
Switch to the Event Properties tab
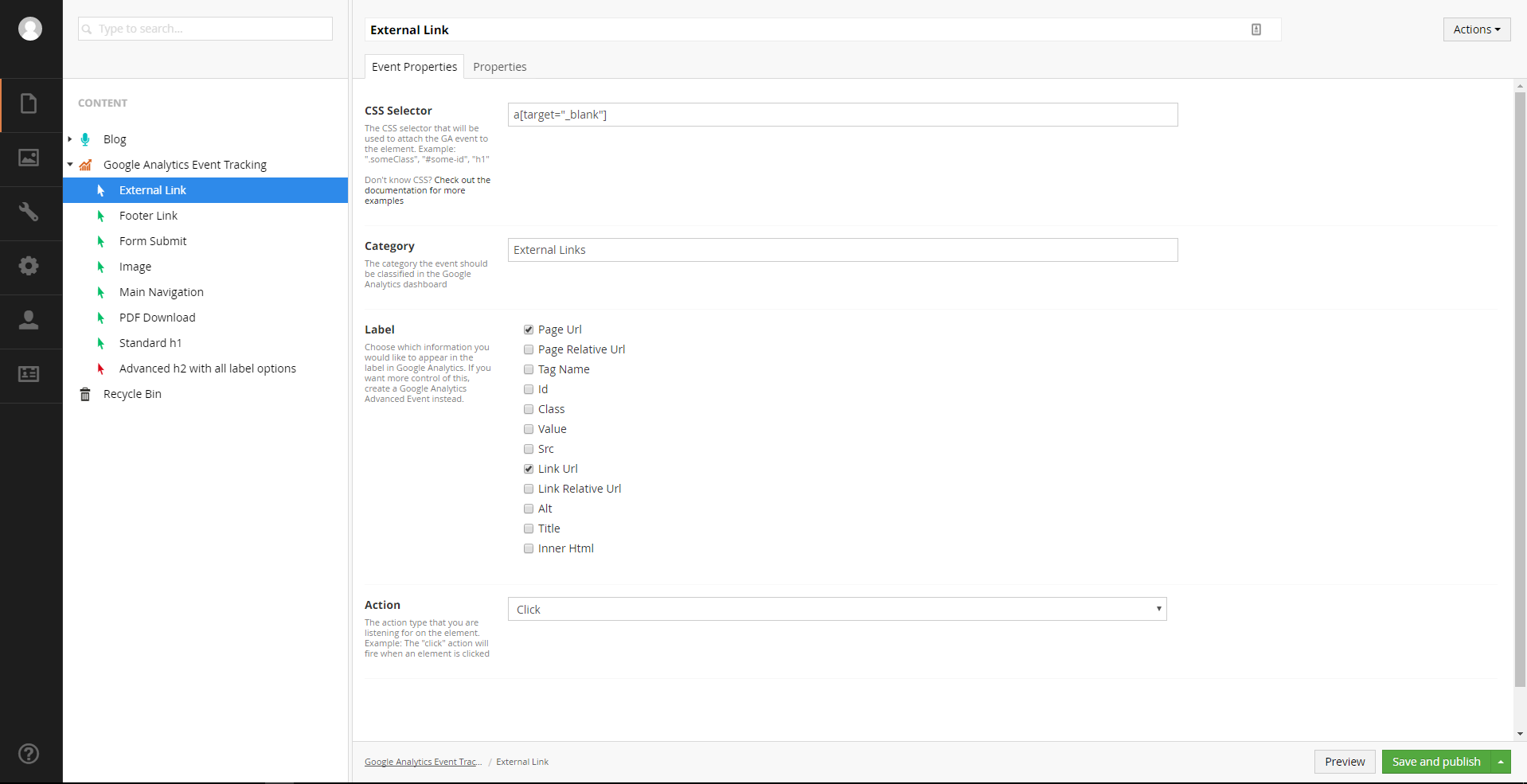414,67
